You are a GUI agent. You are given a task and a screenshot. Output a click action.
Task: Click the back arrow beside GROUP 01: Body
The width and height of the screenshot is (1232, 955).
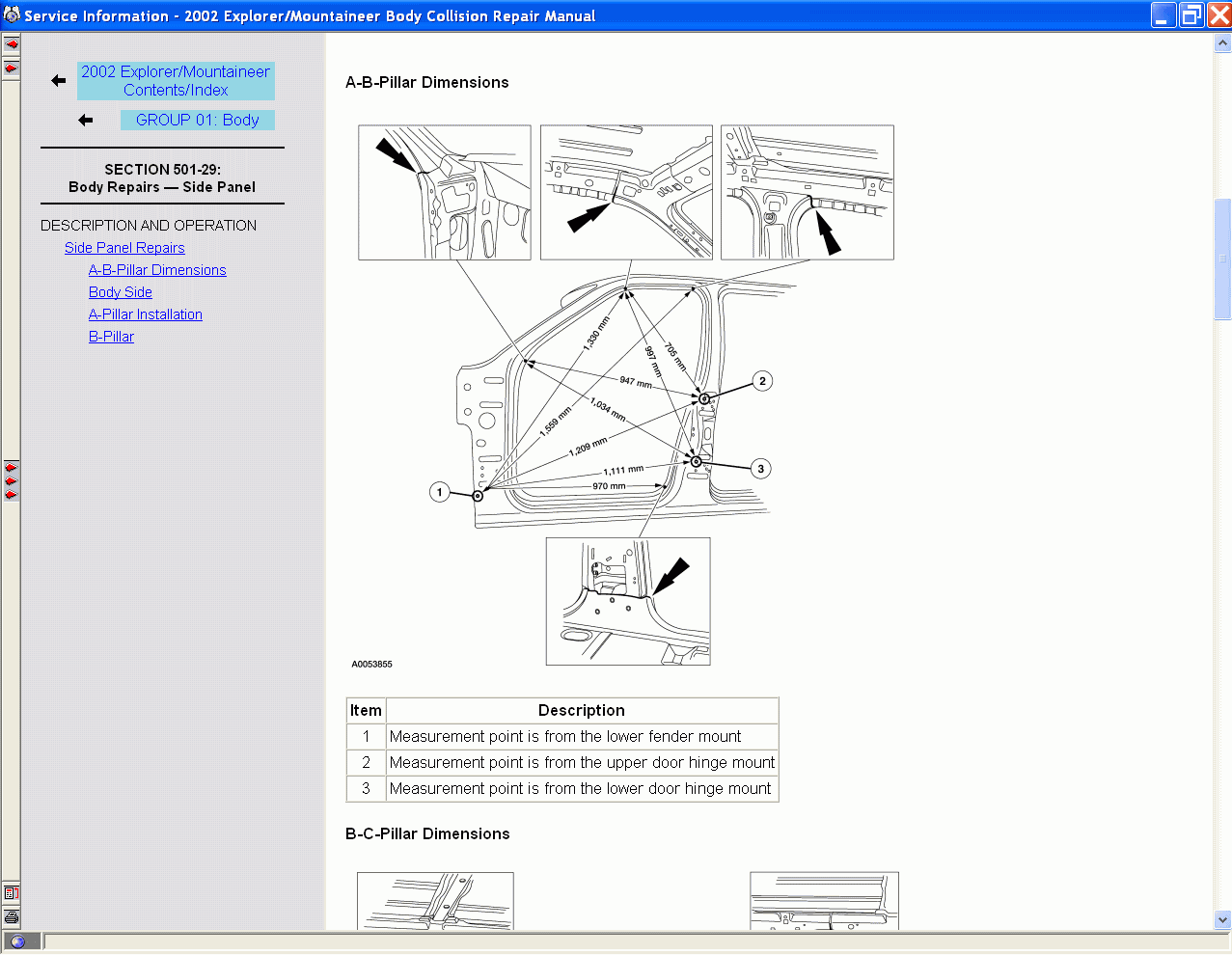pos(86,121)
